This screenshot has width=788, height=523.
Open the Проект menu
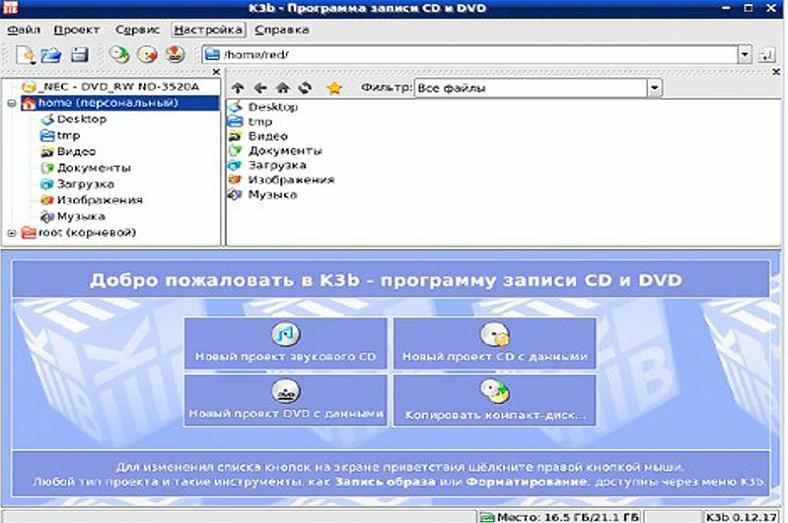[x=76, y=30]
